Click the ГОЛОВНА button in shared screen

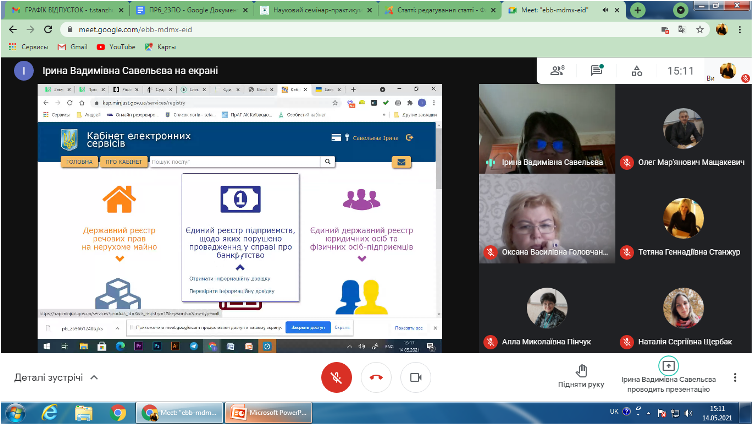[x=80, y=162]
